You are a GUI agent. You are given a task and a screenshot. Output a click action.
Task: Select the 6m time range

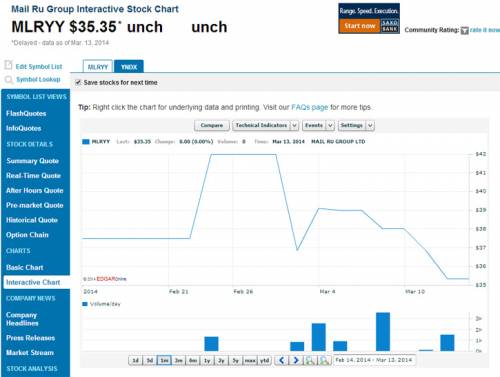[x=193, y=360]
